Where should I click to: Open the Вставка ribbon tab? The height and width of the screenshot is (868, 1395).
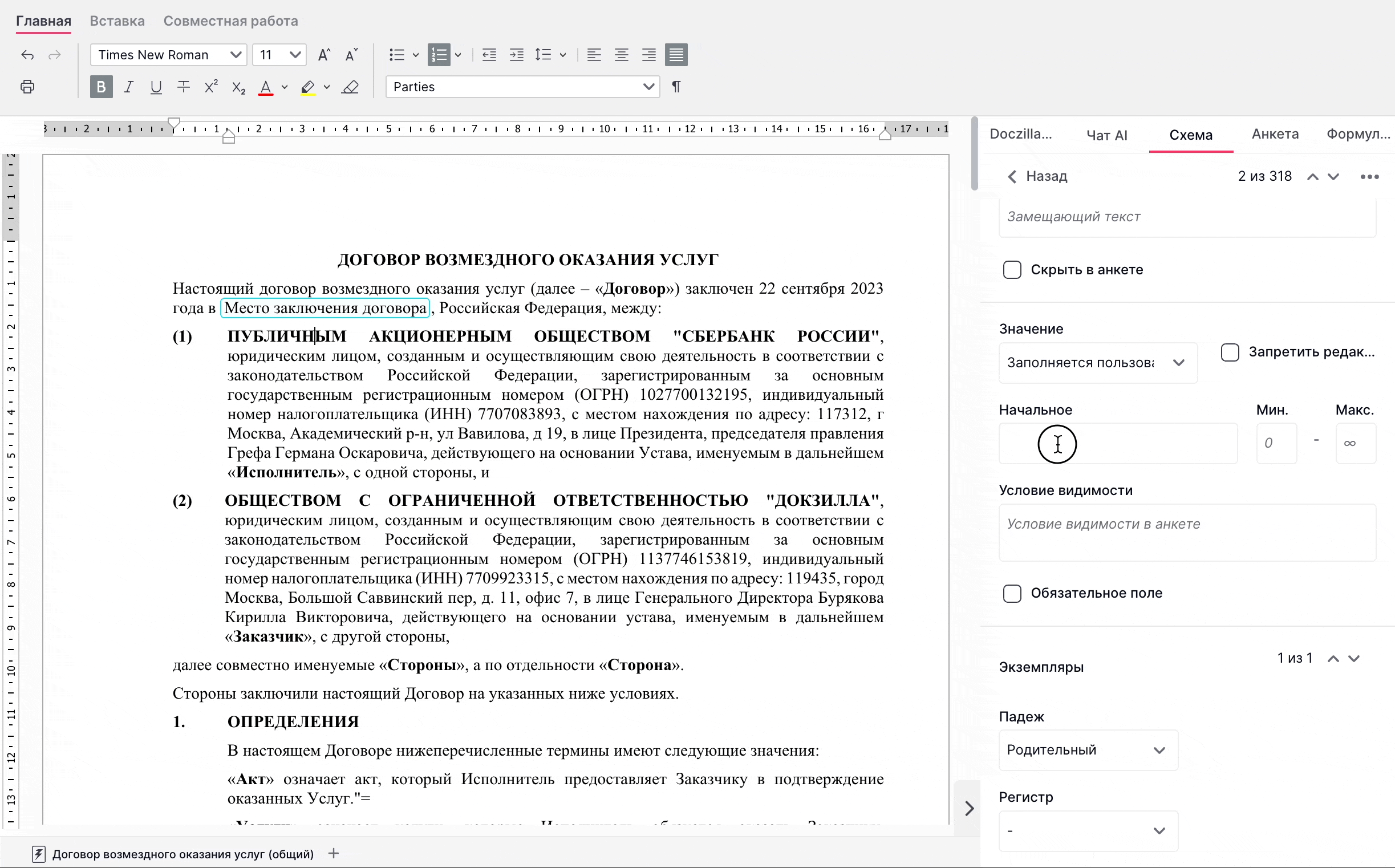(117, 21)
